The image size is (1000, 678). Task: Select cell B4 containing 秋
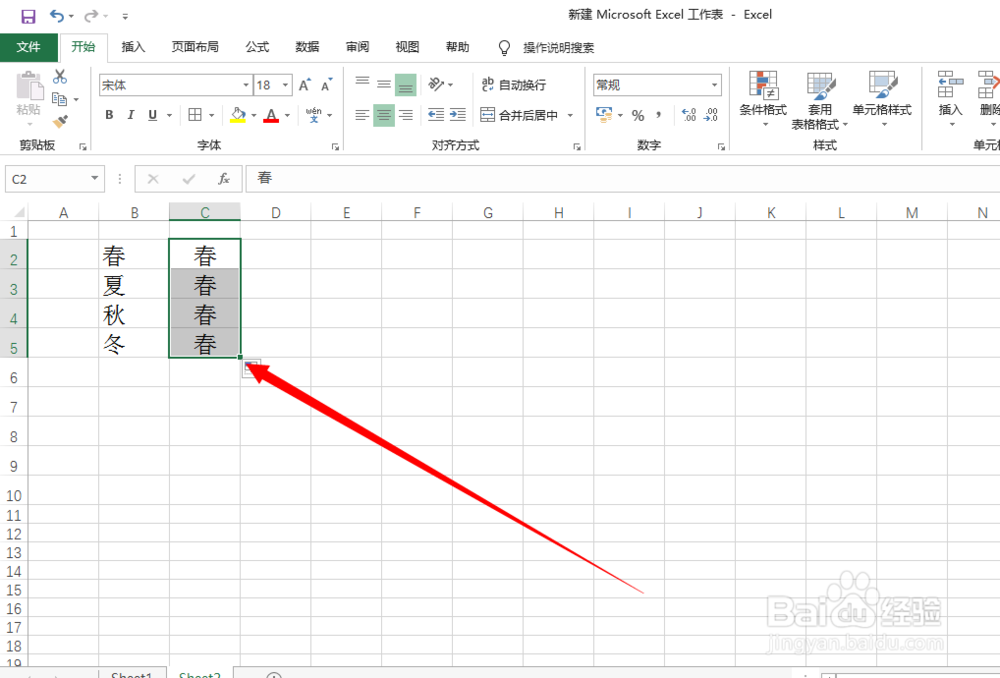coord(134,314)
